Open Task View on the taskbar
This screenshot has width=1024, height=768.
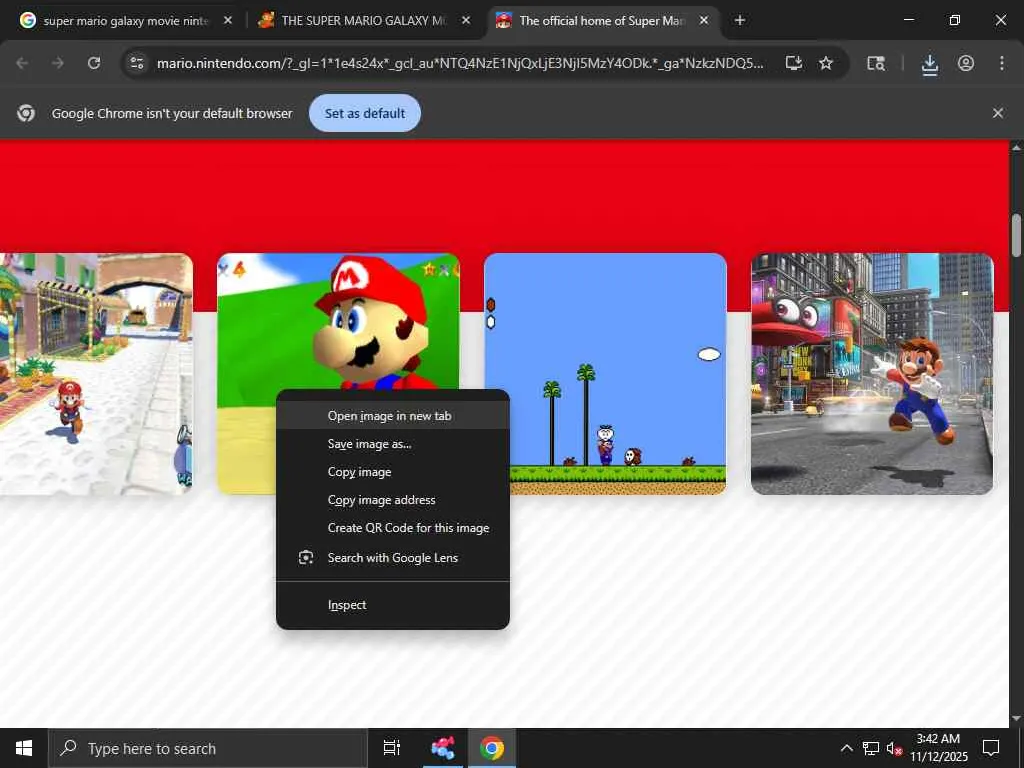(x=392, y=748)
